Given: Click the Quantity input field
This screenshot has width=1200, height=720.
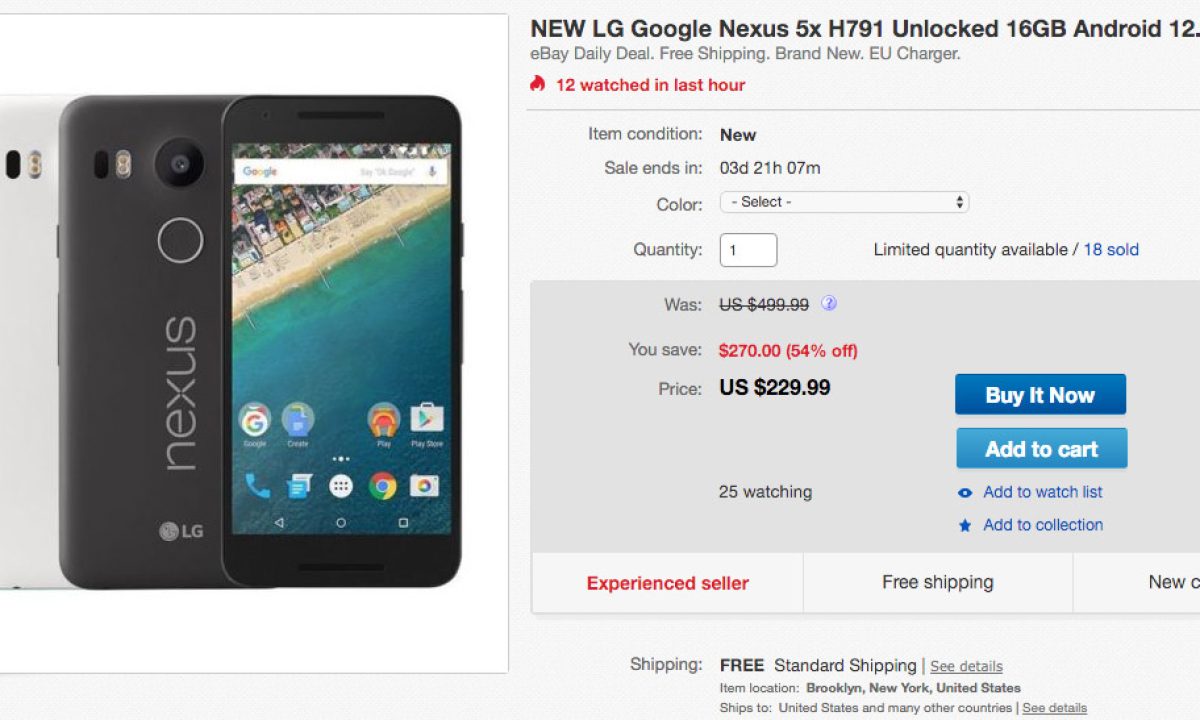Looking at the screenshot, I should coord(748,250).
